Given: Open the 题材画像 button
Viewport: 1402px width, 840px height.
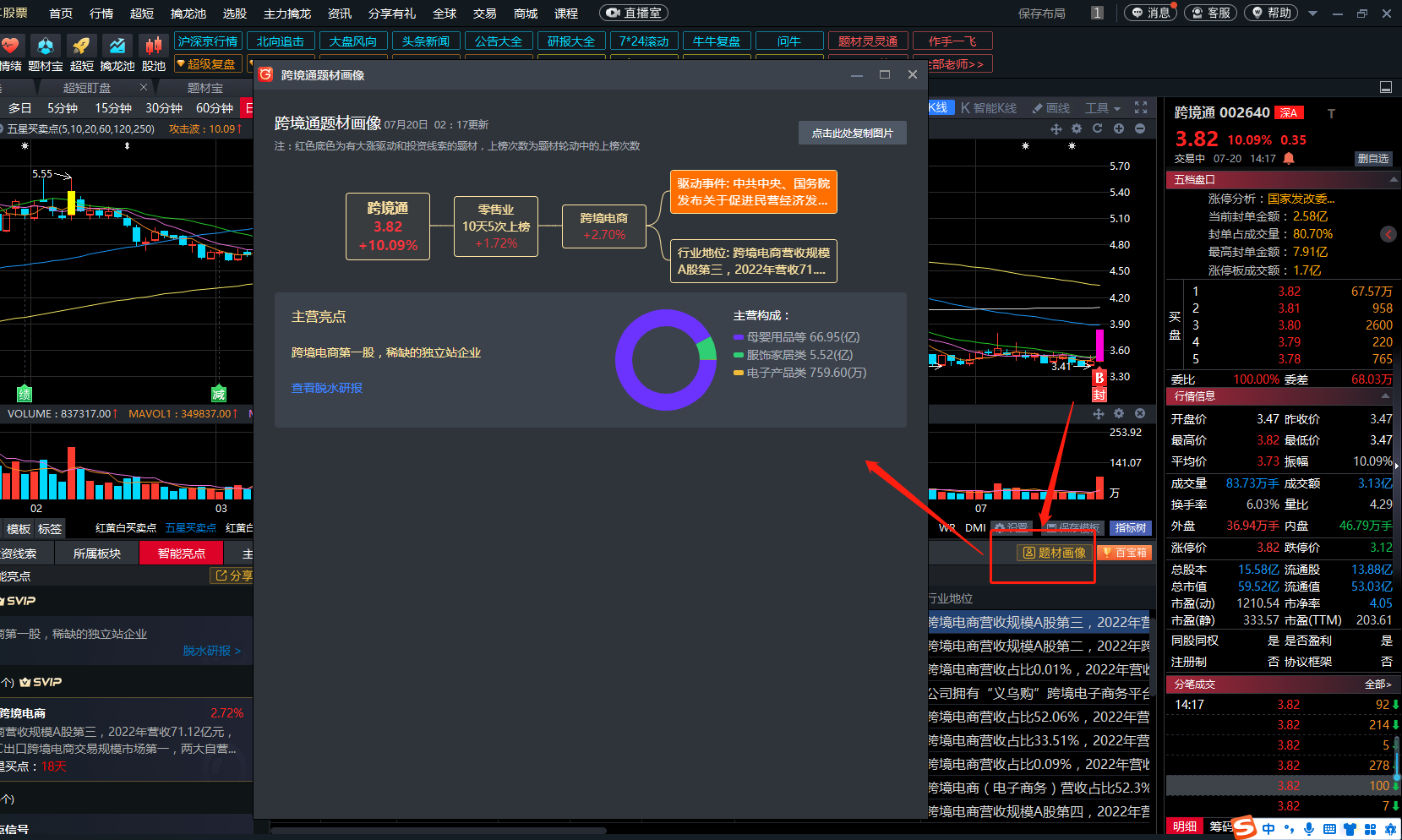Looking at the screenshot, I should pos(1054,553).
